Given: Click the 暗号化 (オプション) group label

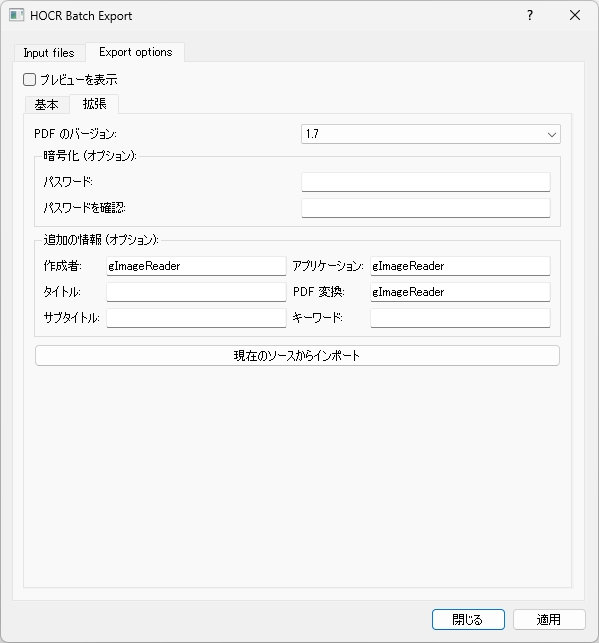Looking at the screenshot, I should (x=90, y=156).
